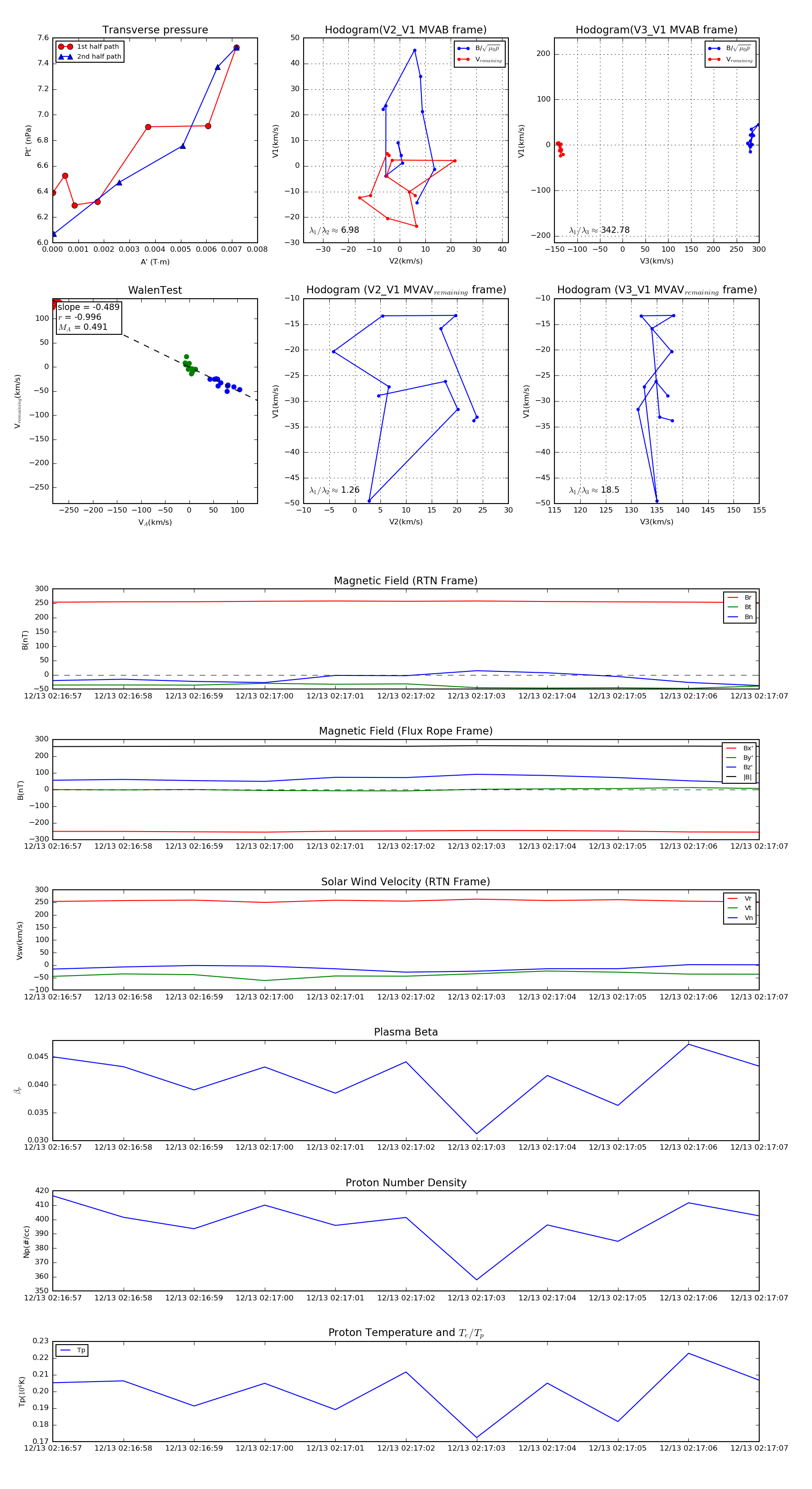Click the proton density dip at 02:17:03
This screenshot has height=1489, width=812.
click(476, 1280)
